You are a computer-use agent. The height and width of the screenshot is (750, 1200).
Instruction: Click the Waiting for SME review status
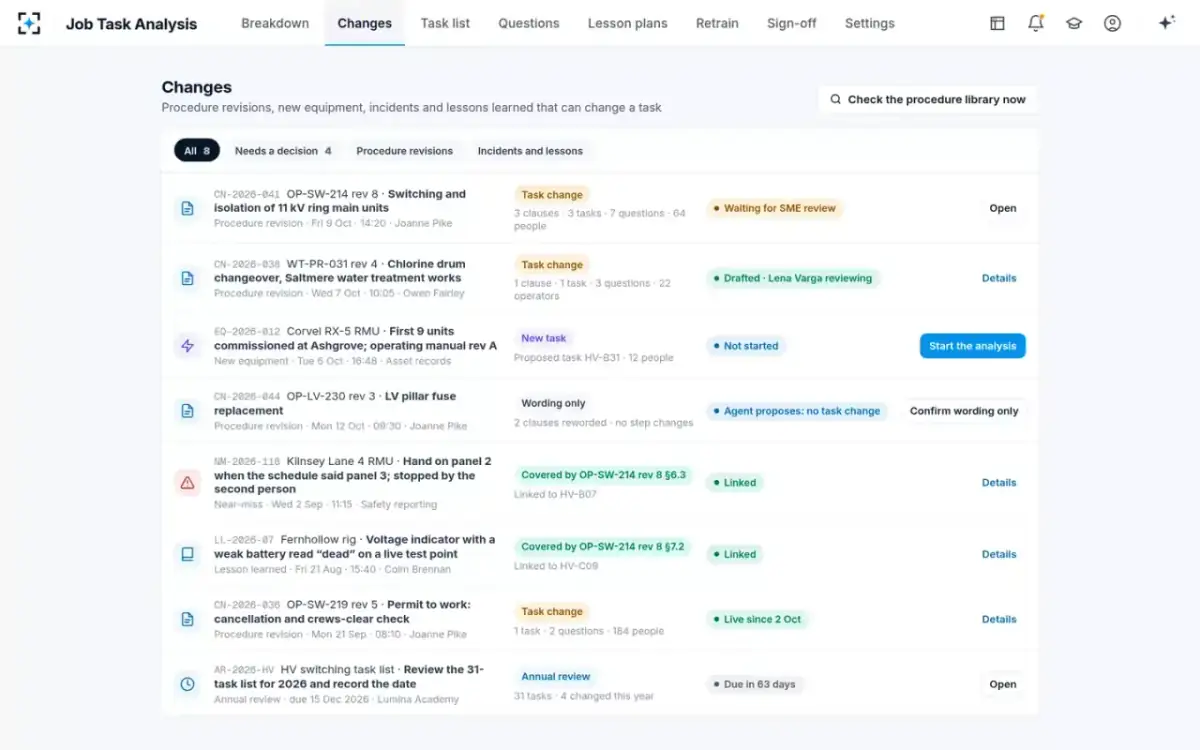pyautogui.click(x=775, y=208)
